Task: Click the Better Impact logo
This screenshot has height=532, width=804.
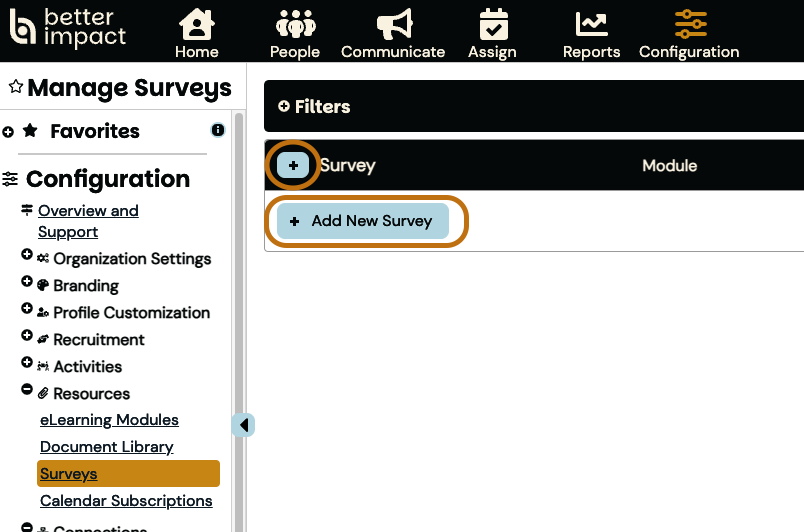Action: (x=68, y=29)
